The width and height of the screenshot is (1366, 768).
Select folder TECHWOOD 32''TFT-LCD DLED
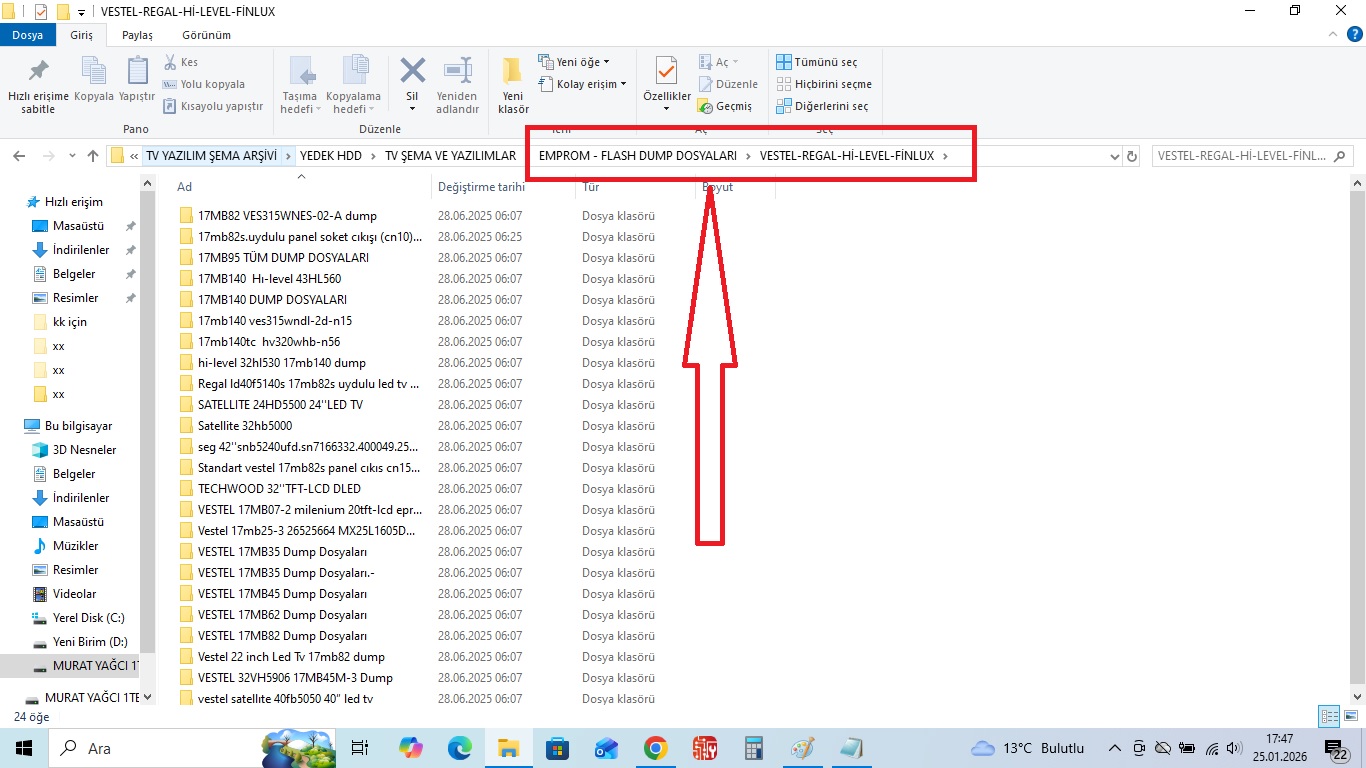279,489
